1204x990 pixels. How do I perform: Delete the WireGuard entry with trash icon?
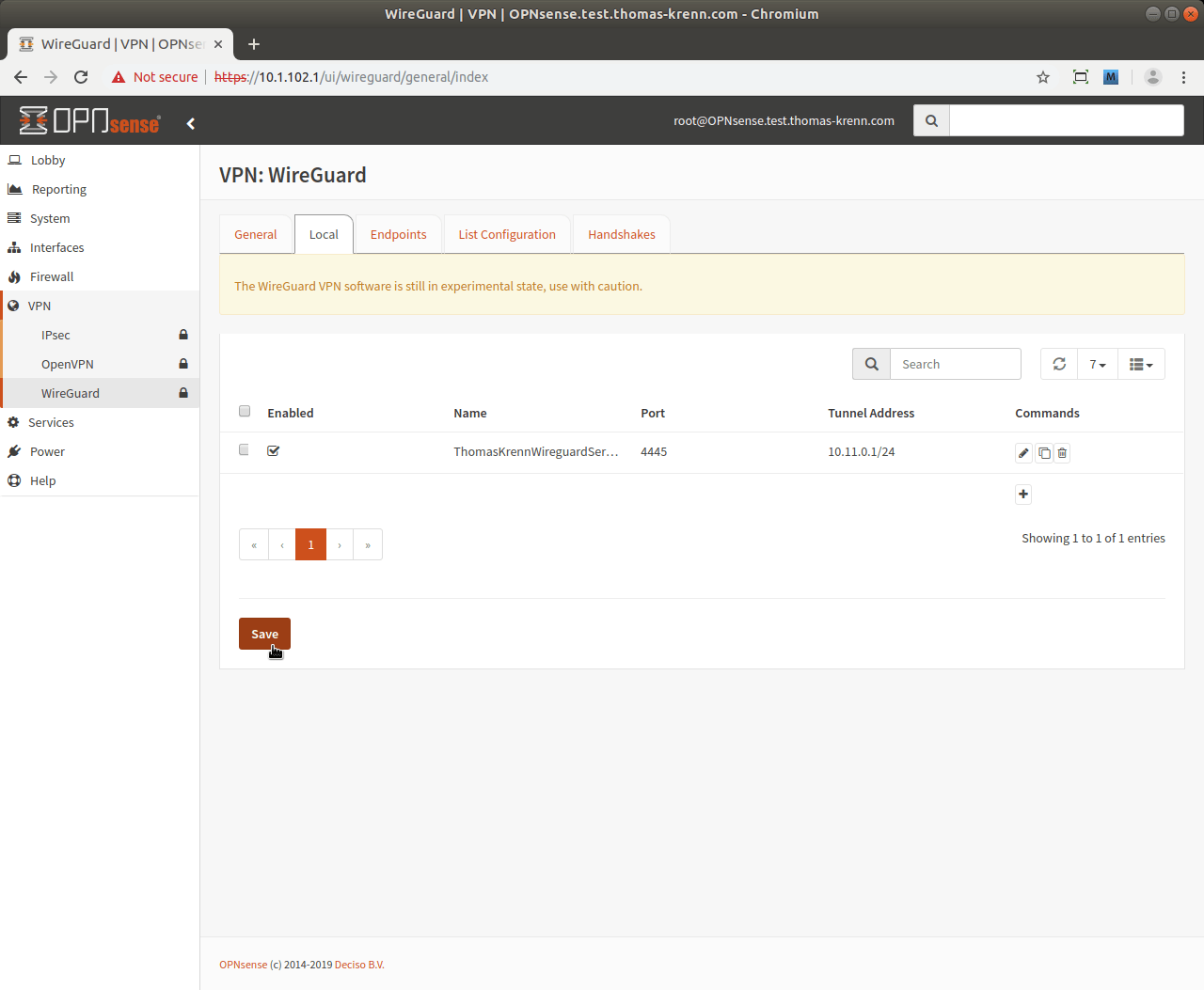point(1062,453)
